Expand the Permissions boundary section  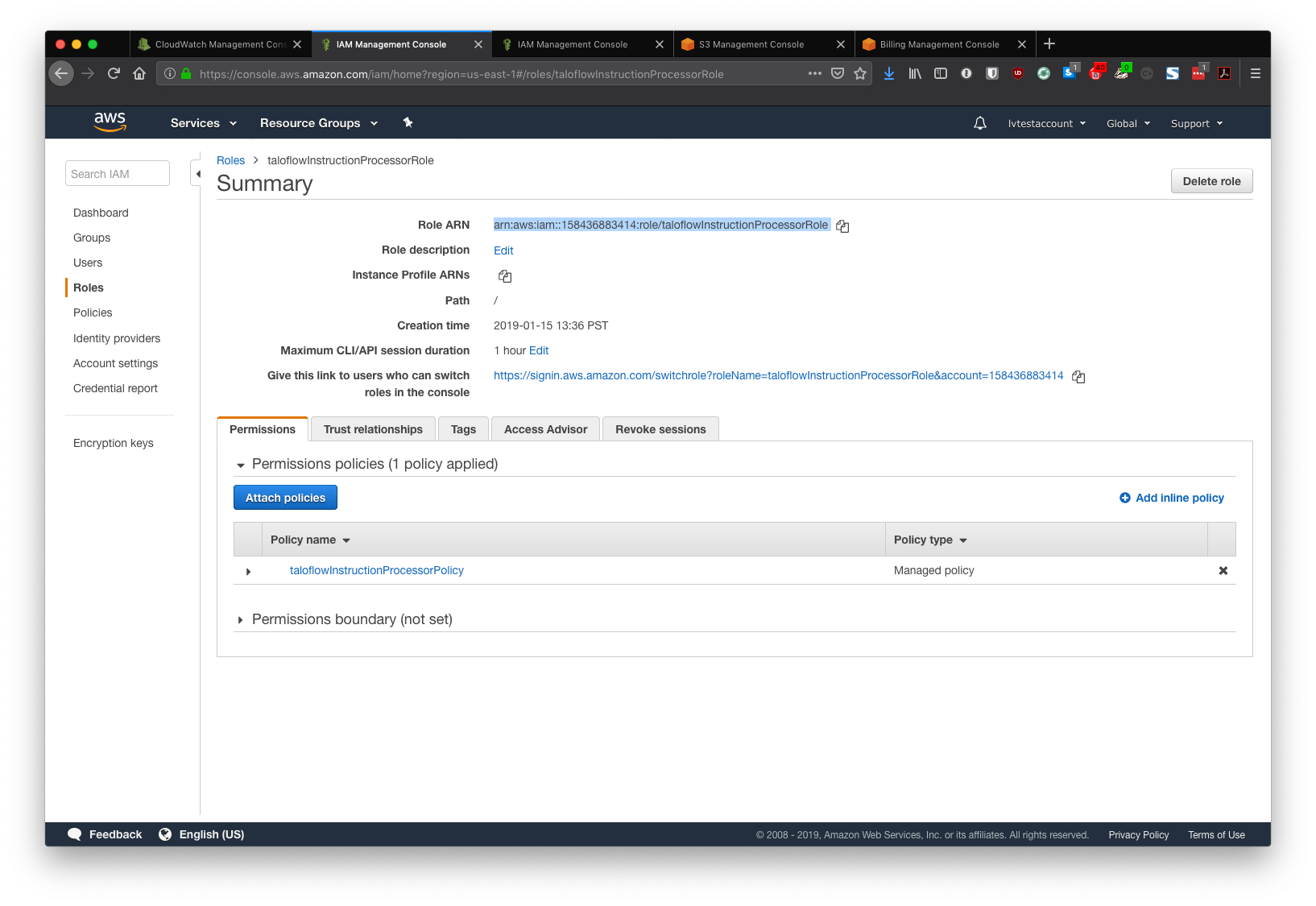240,620
